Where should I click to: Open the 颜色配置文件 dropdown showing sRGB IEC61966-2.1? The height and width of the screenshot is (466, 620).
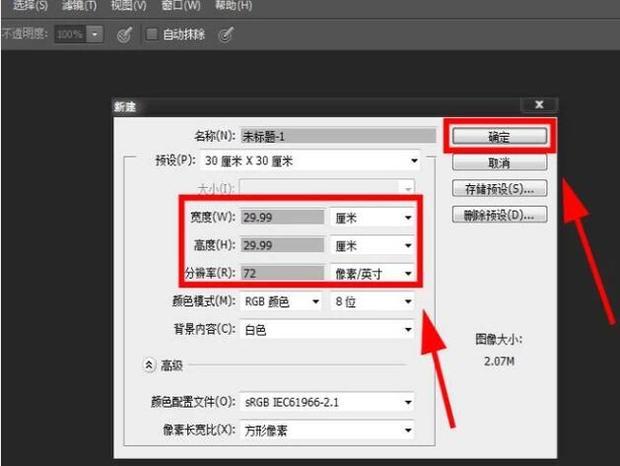click(x=327, y=402)
